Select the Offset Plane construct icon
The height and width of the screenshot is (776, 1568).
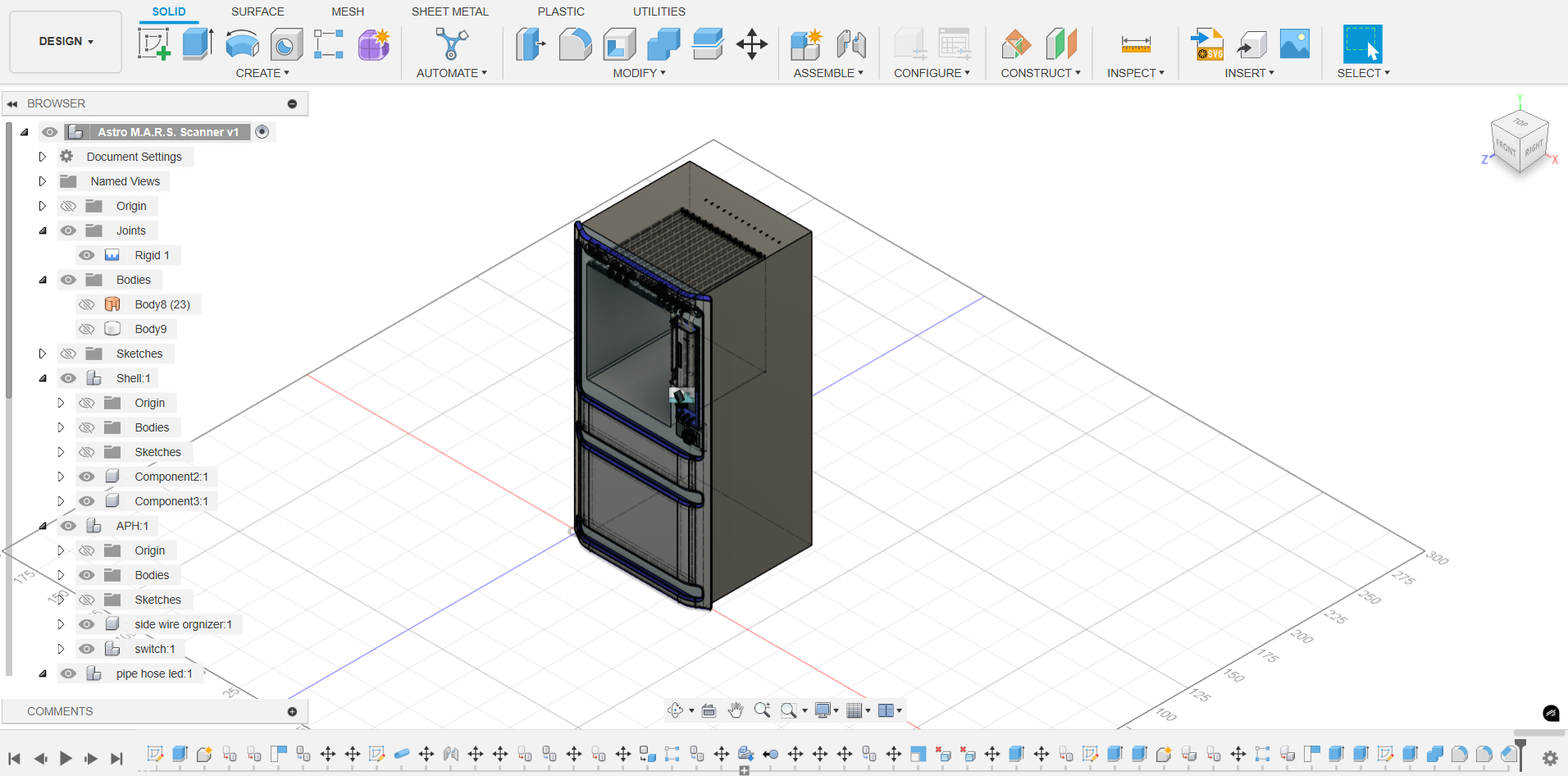coord(1016,44)
